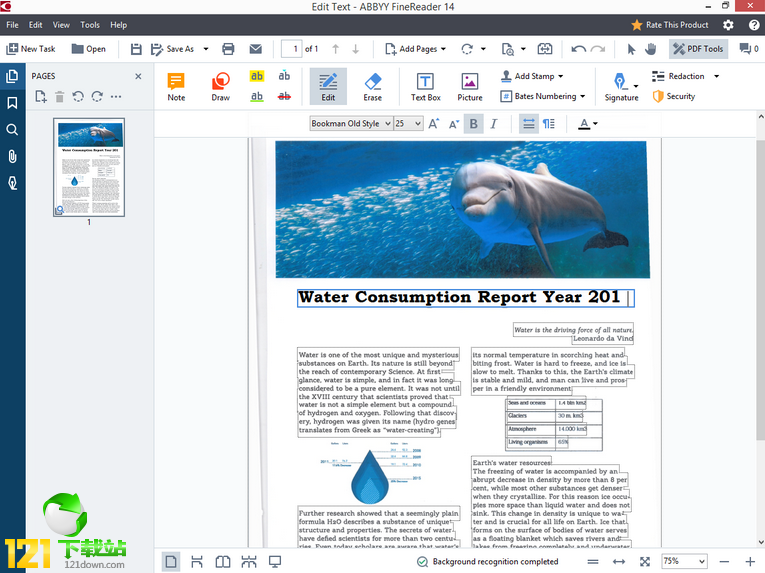Open the font color picker
This screenshot has height=573, width=765.
[x=588, y=124]
